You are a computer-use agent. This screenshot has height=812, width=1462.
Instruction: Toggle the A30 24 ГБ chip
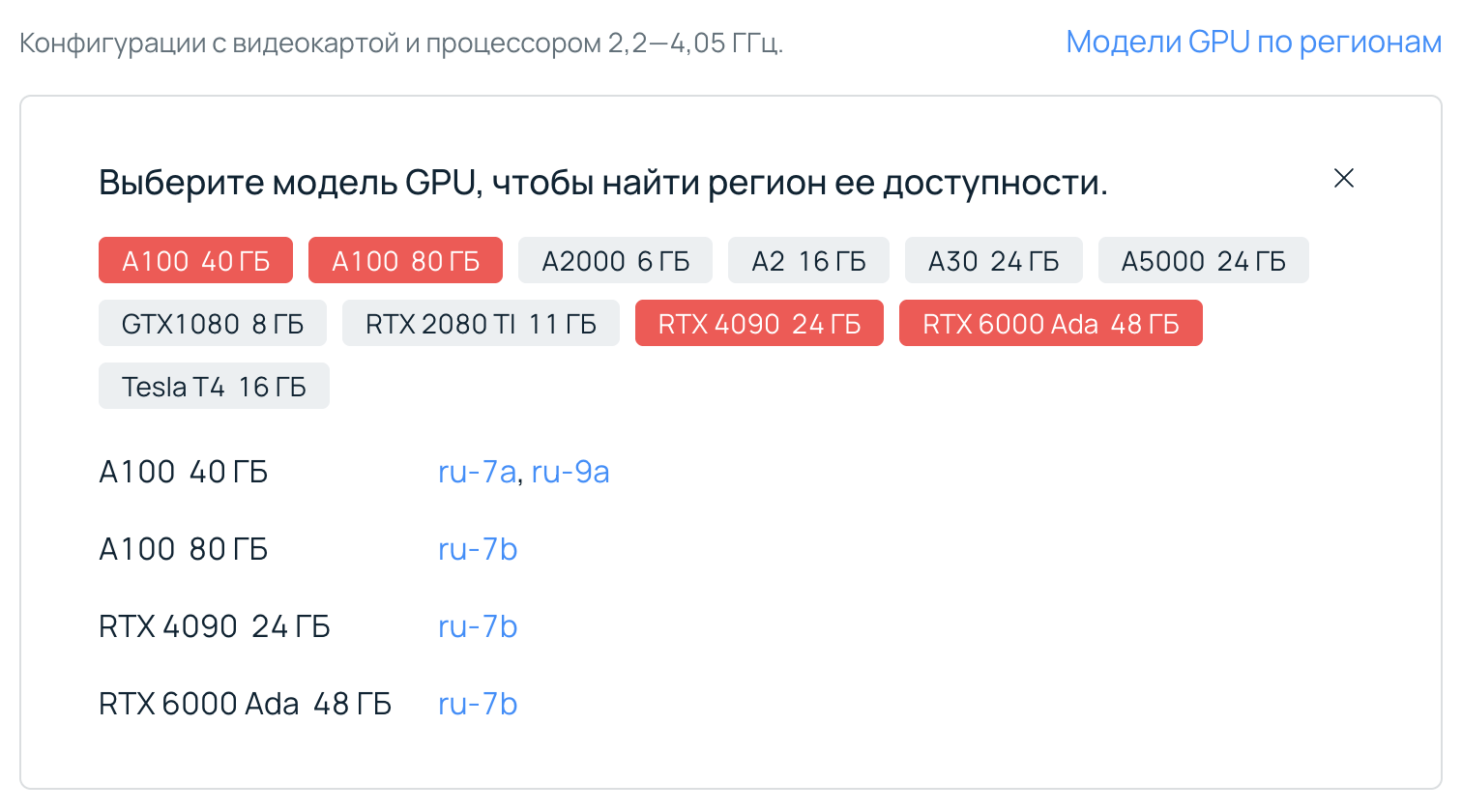(993, 261)
